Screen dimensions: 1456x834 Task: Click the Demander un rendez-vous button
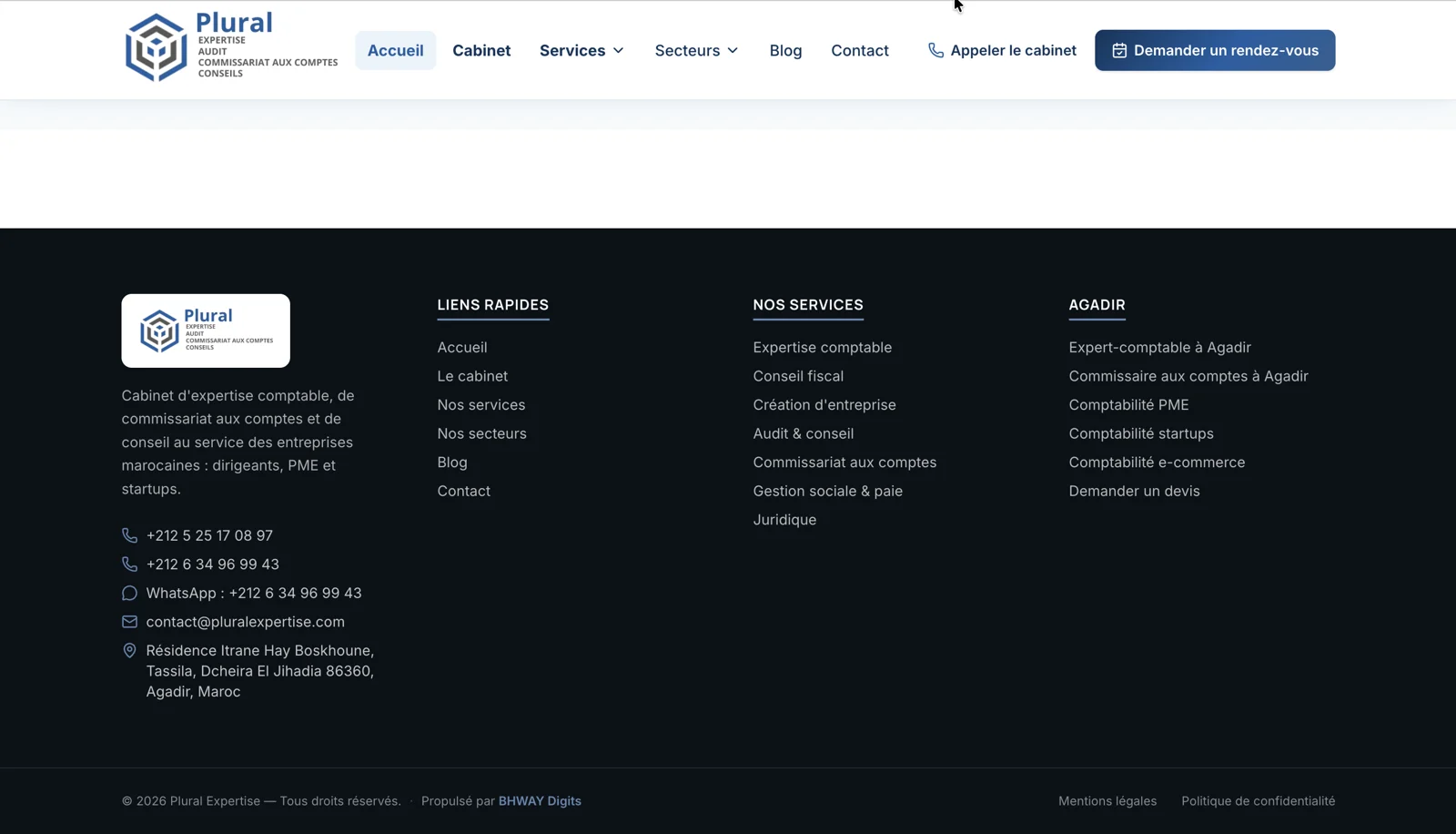[x=1215, y=50]
